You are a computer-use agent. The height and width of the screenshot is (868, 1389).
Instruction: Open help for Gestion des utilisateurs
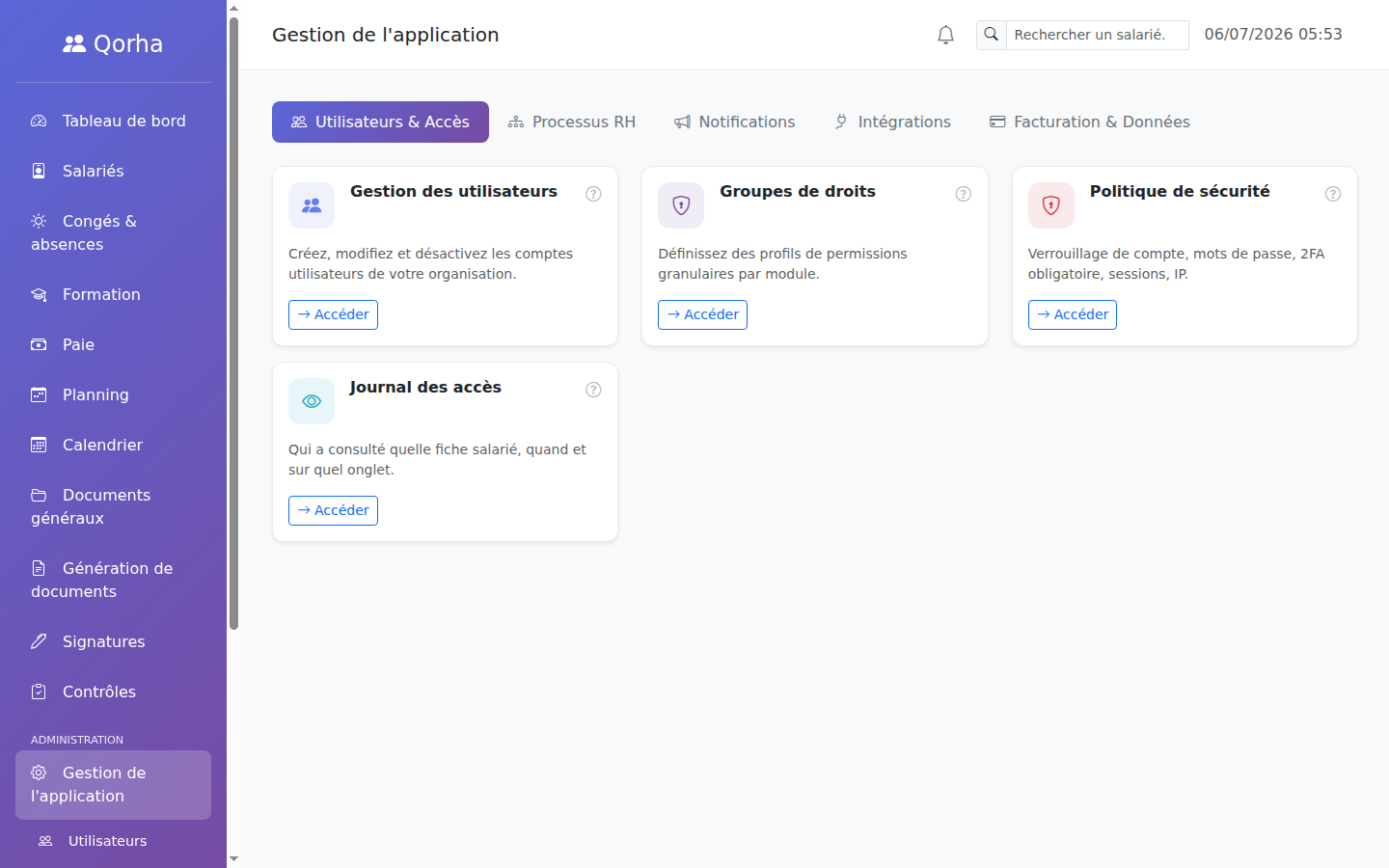[593, 194]
